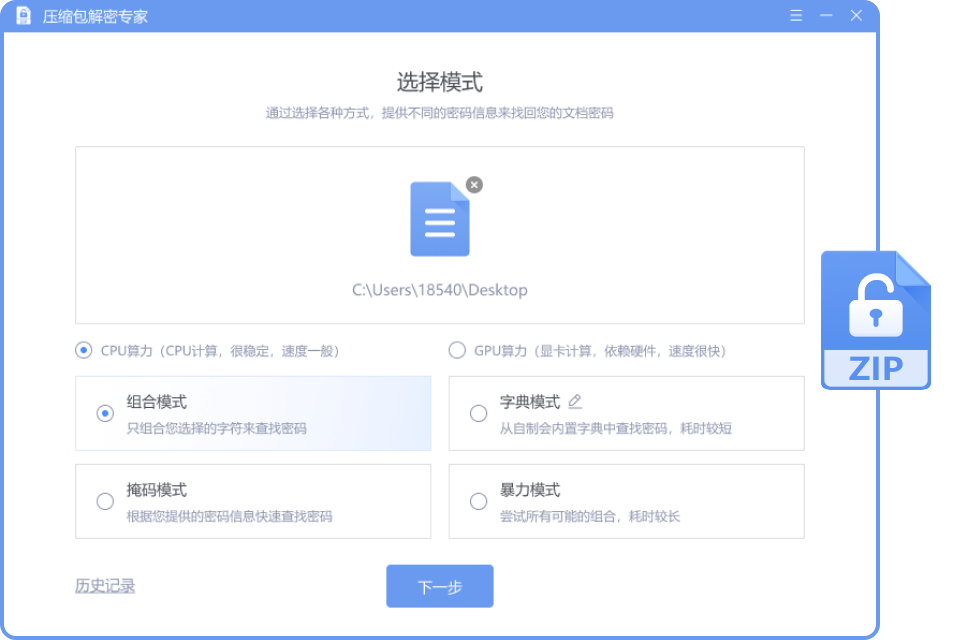Click the 尝试所有可能的组合，耗时较长 description
Image resolution: width=956 pixels, height=640 pixels.
pyautogui.click(x=590, y=516)
